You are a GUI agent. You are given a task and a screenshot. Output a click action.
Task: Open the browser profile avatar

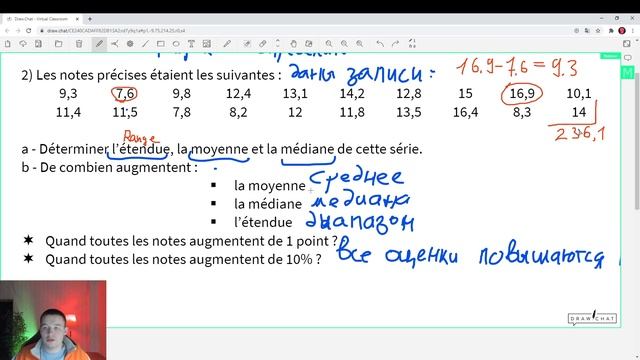tap(622, 31)
